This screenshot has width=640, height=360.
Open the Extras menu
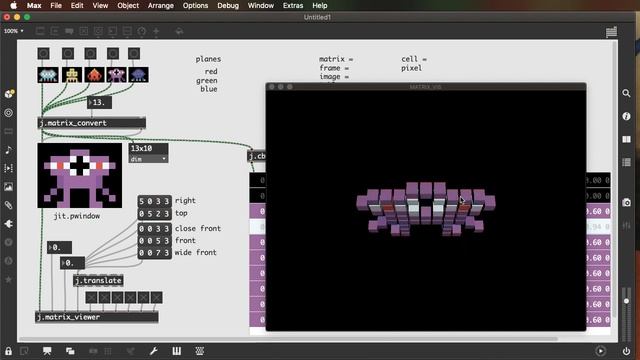coord(293,5)
